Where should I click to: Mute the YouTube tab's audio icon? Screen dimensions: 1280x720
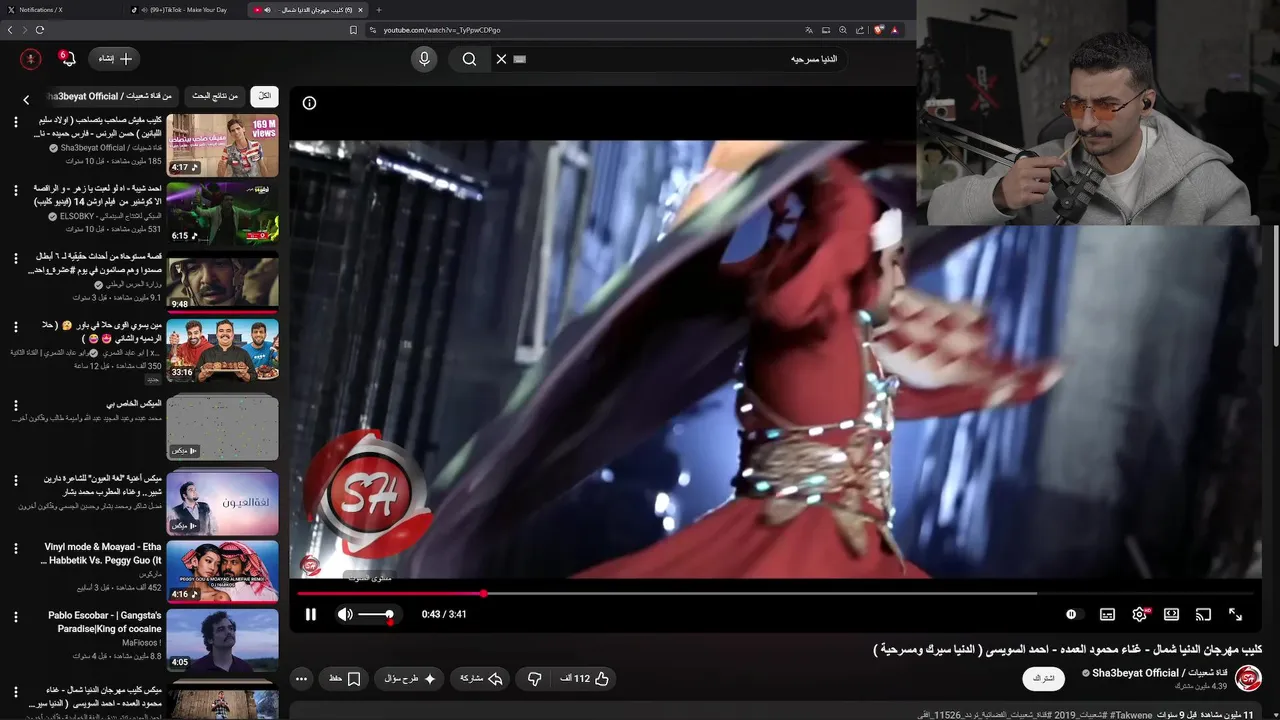coord(267,9)
